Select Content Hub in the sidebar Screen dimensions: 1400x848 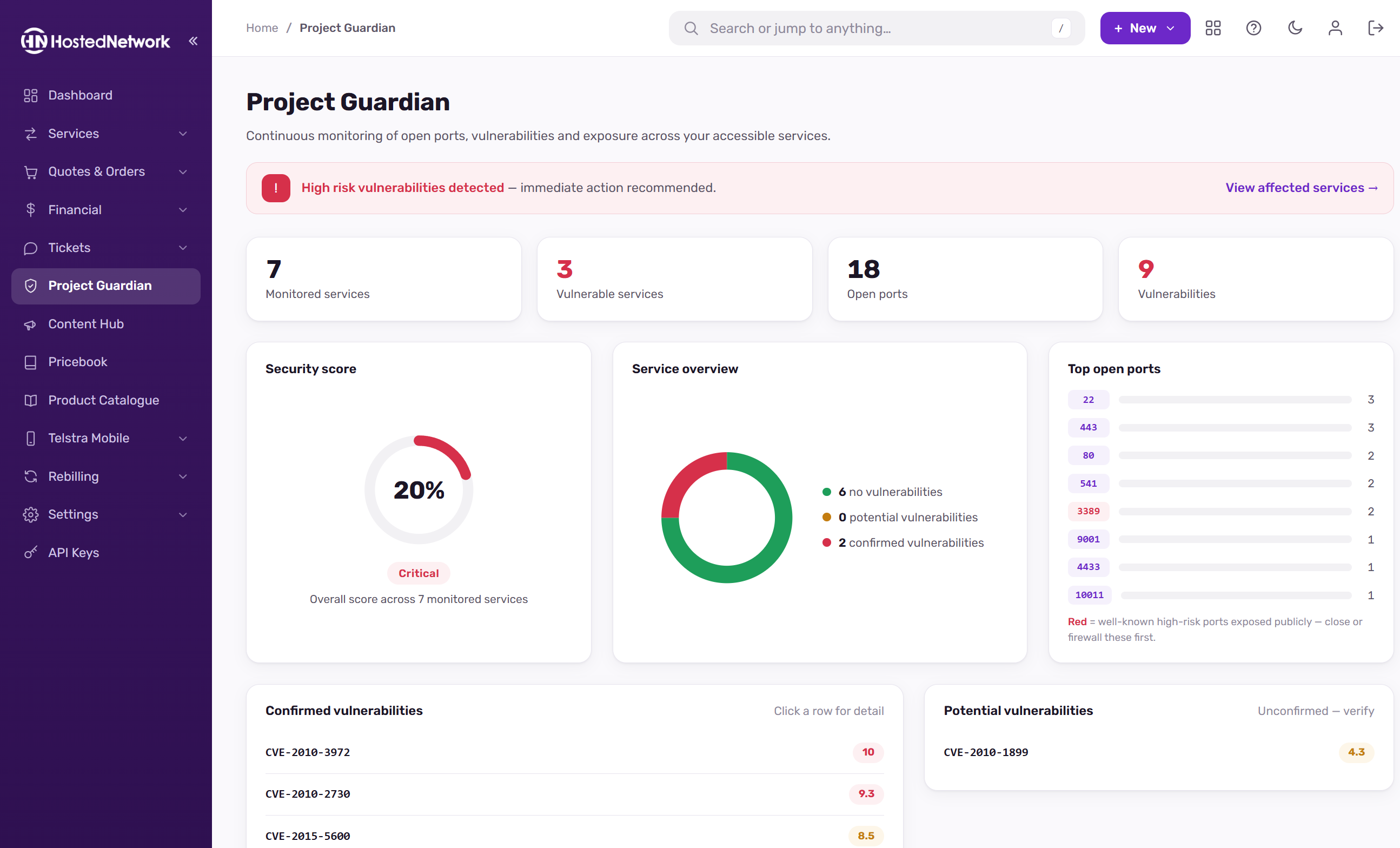[x=105, y=324]
